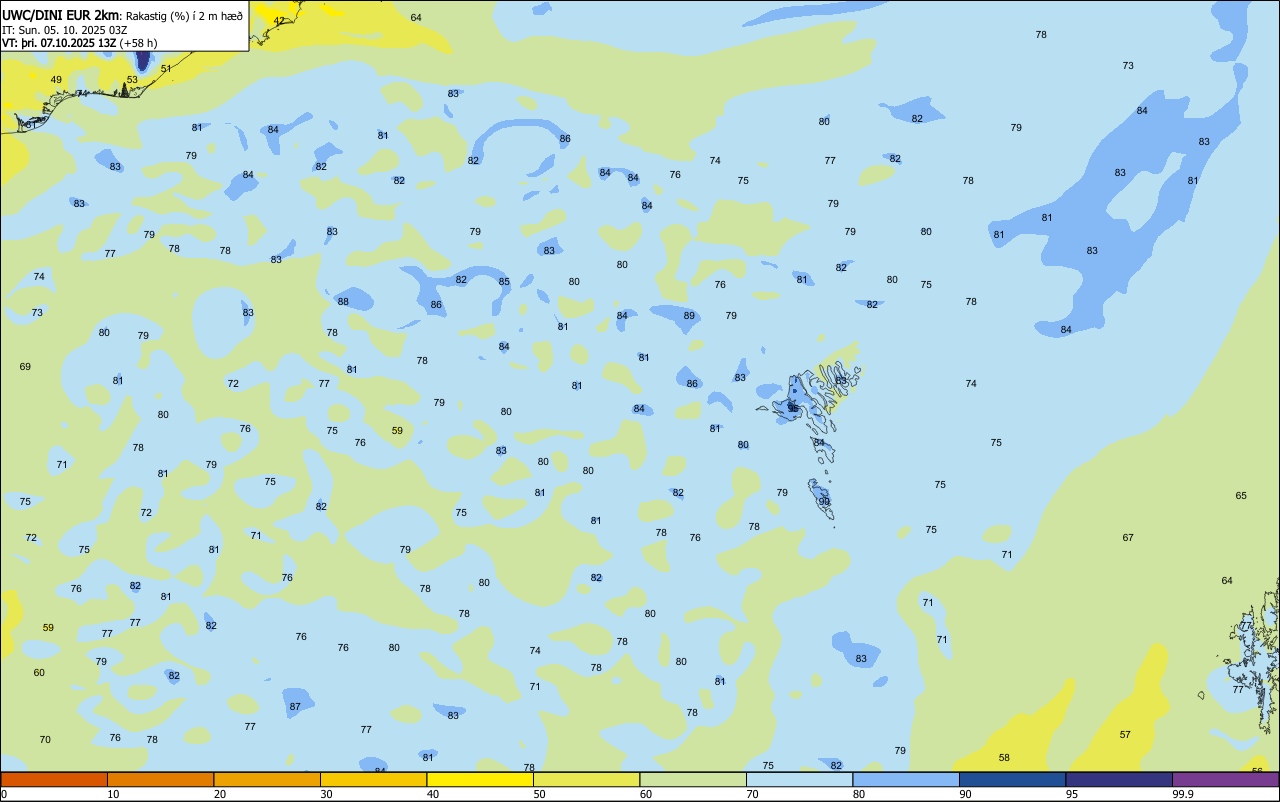The height and width of the screenshot is (802, 1280).
Task: Click the humidity value 95 on the Faroe Islands
Action: pos(794,408)
